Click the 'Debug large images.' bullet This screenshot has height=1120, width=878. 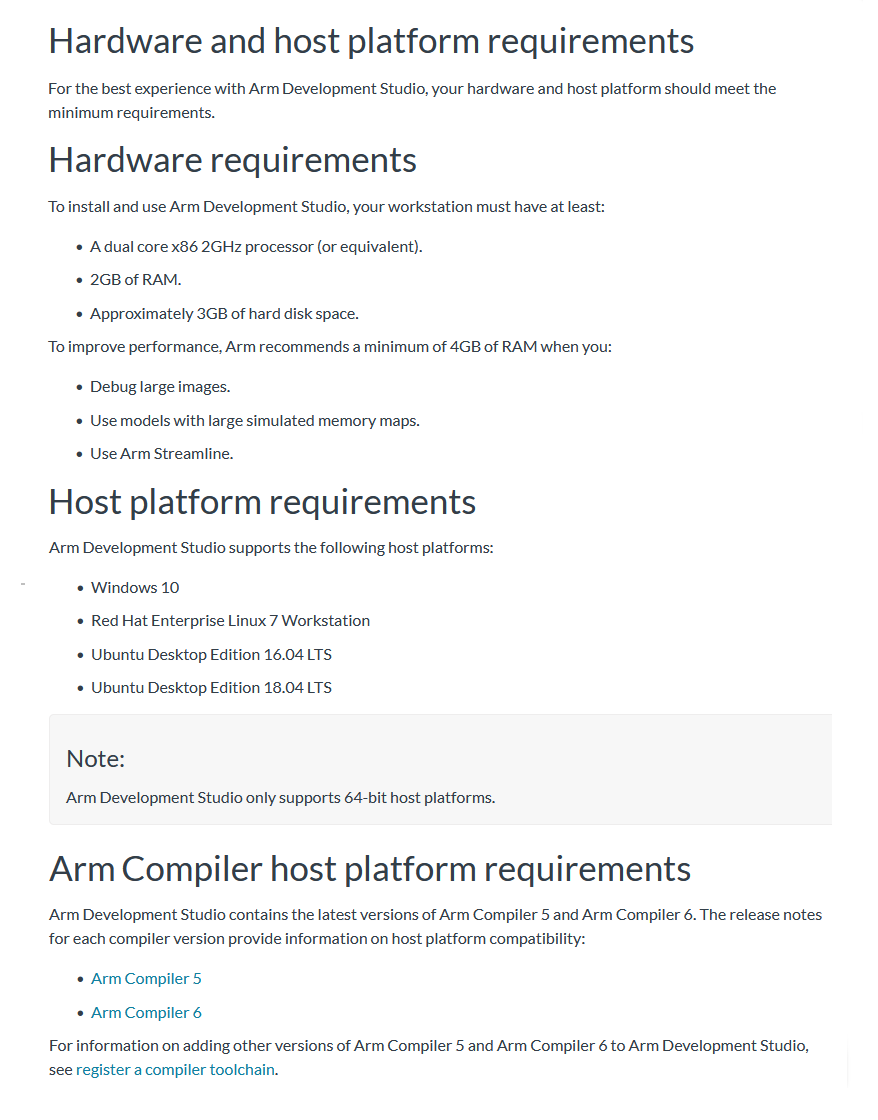160,386
